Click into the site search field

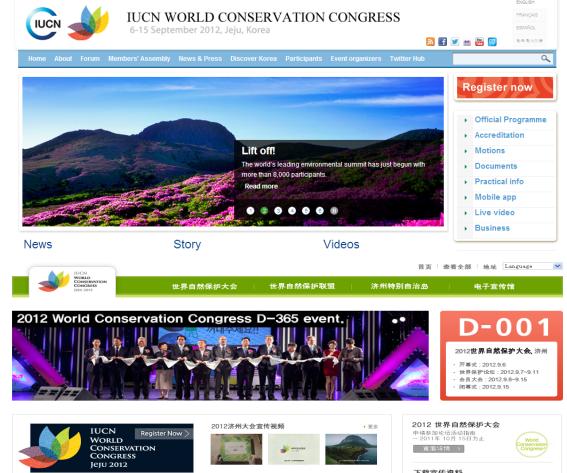point(496,59)
